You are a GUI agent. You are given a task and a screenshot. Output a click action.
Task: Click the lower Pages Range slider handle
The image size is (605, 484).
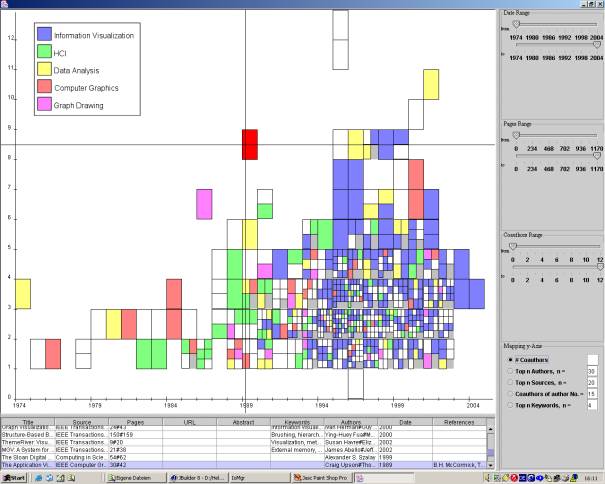click(x=597, y=155)
